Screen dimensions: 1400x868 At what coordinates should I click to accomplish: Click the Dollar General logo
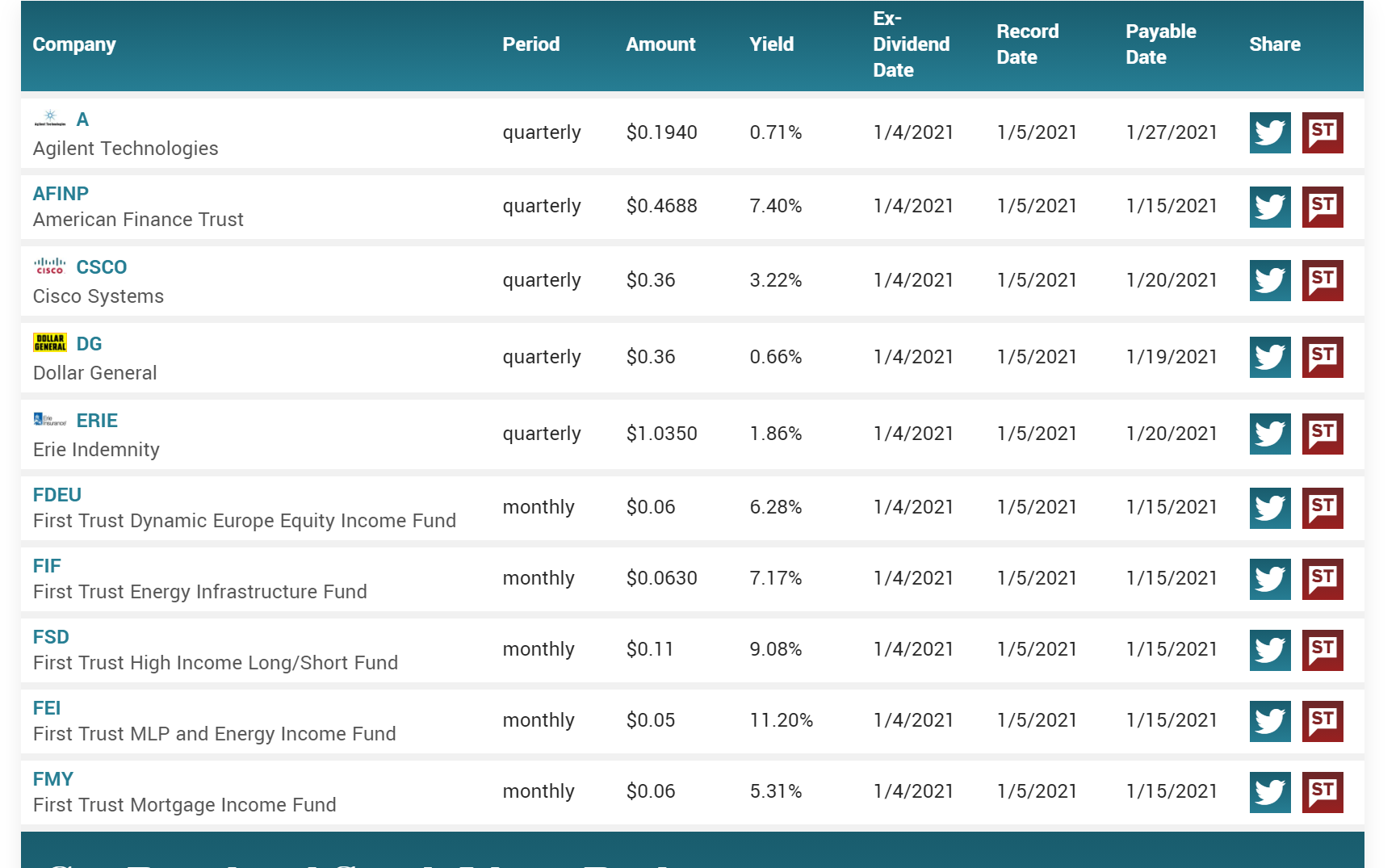[x=50, y=342]
